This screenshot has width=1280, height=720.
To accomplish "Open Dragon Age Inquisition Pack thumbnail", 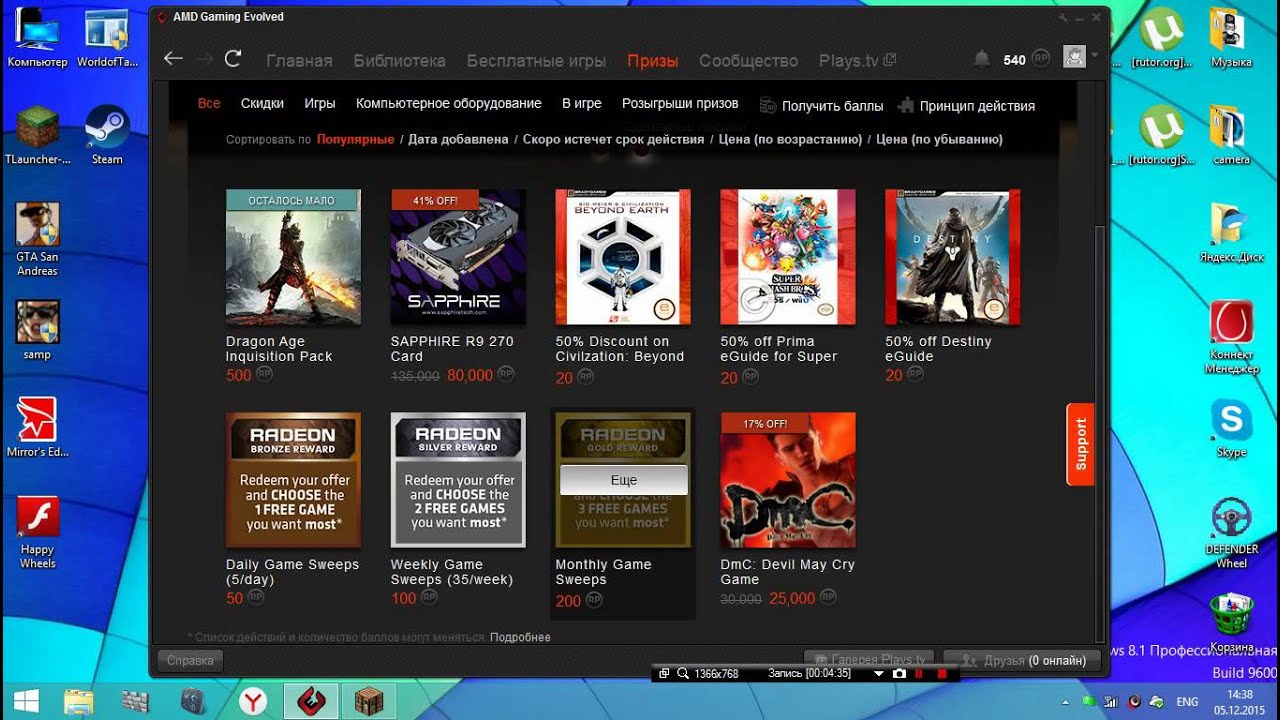I will click(x=293, y=257).
